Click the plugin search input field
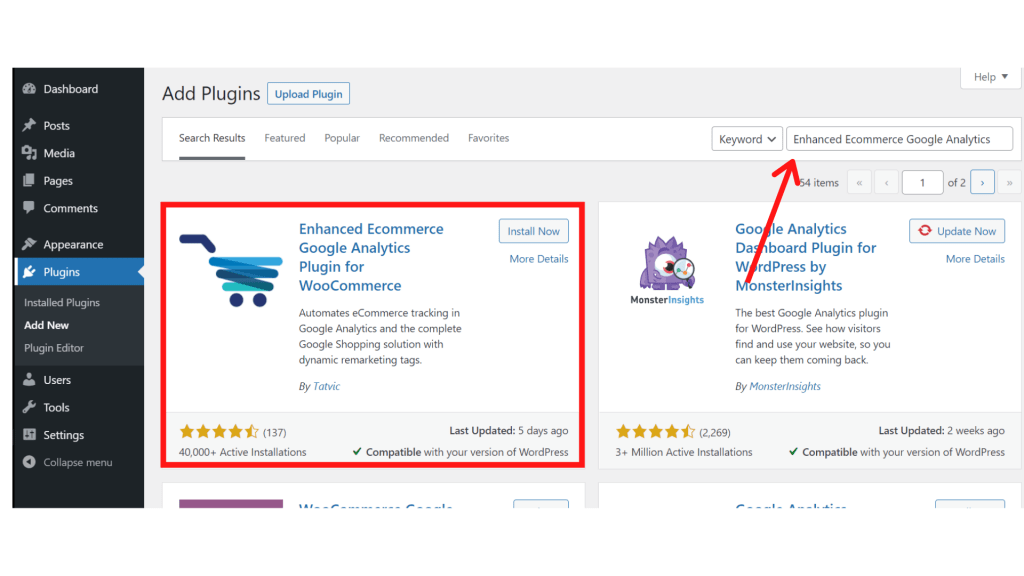This screenshot has width=1024, height=576. pyautogui.click(x=899, y=139)
